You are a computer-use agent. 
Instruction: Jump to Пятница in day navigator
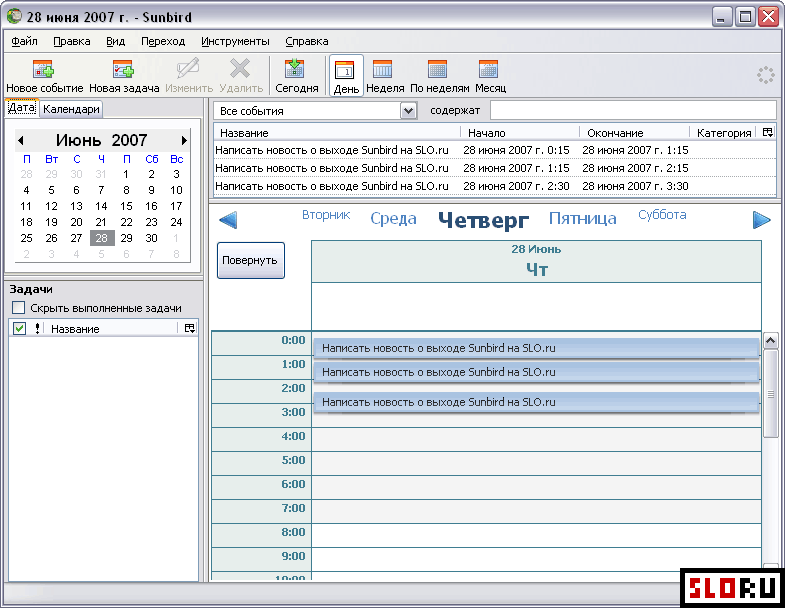tap(582, 218)
